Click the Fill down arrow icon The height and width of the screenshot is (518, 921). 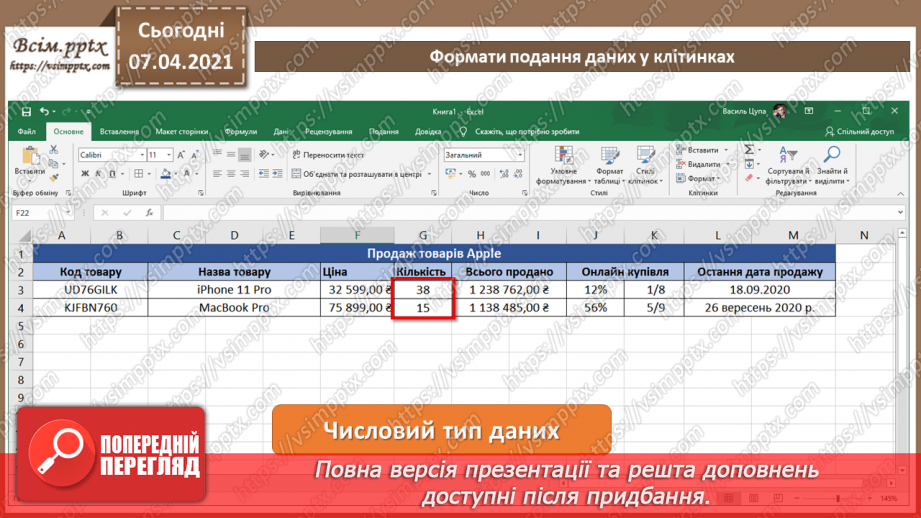pos(749,164)
